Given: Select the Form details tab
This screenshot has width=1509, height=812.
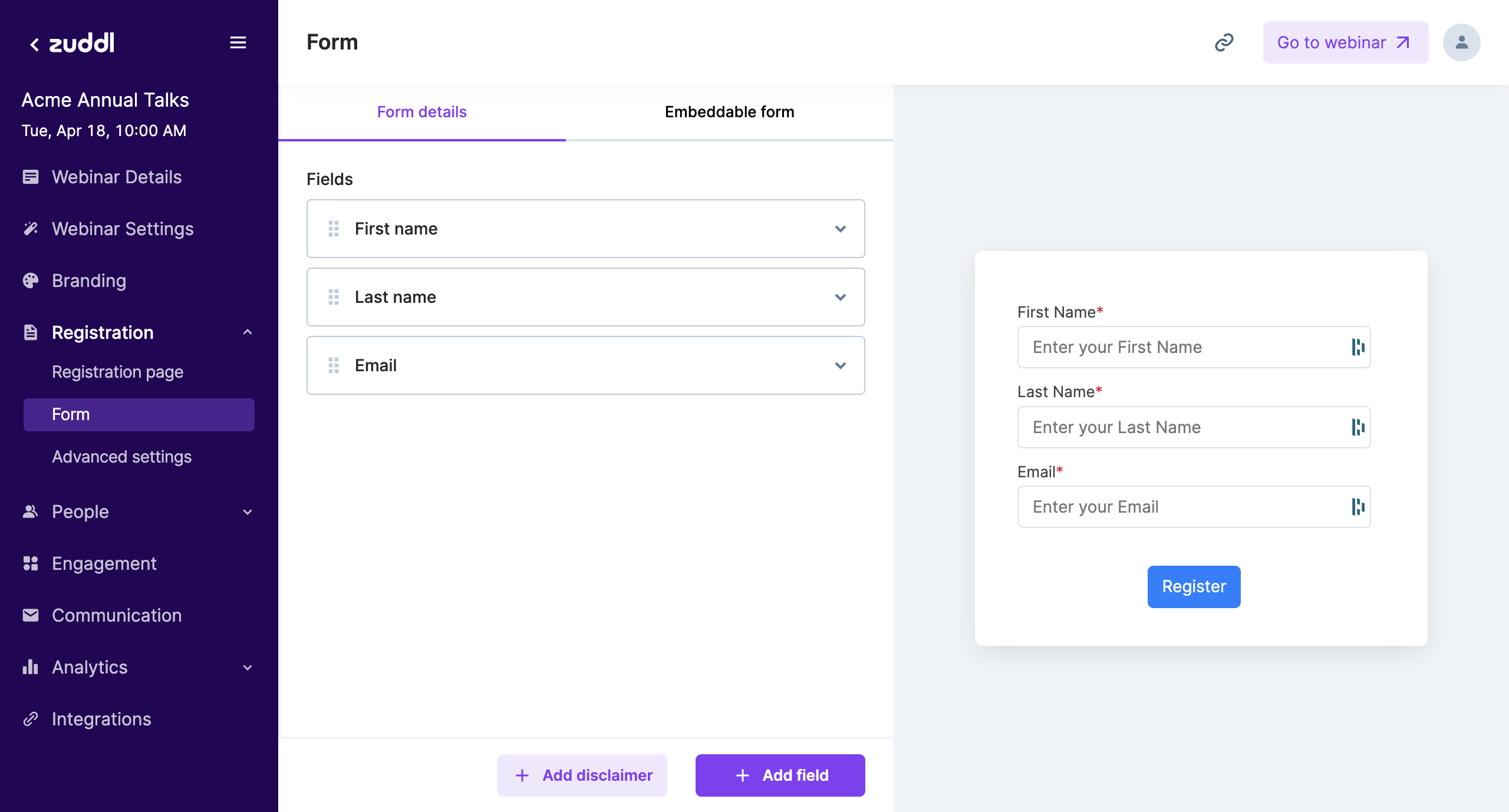Looking at the screenshot, I should [x=421, y=112].
